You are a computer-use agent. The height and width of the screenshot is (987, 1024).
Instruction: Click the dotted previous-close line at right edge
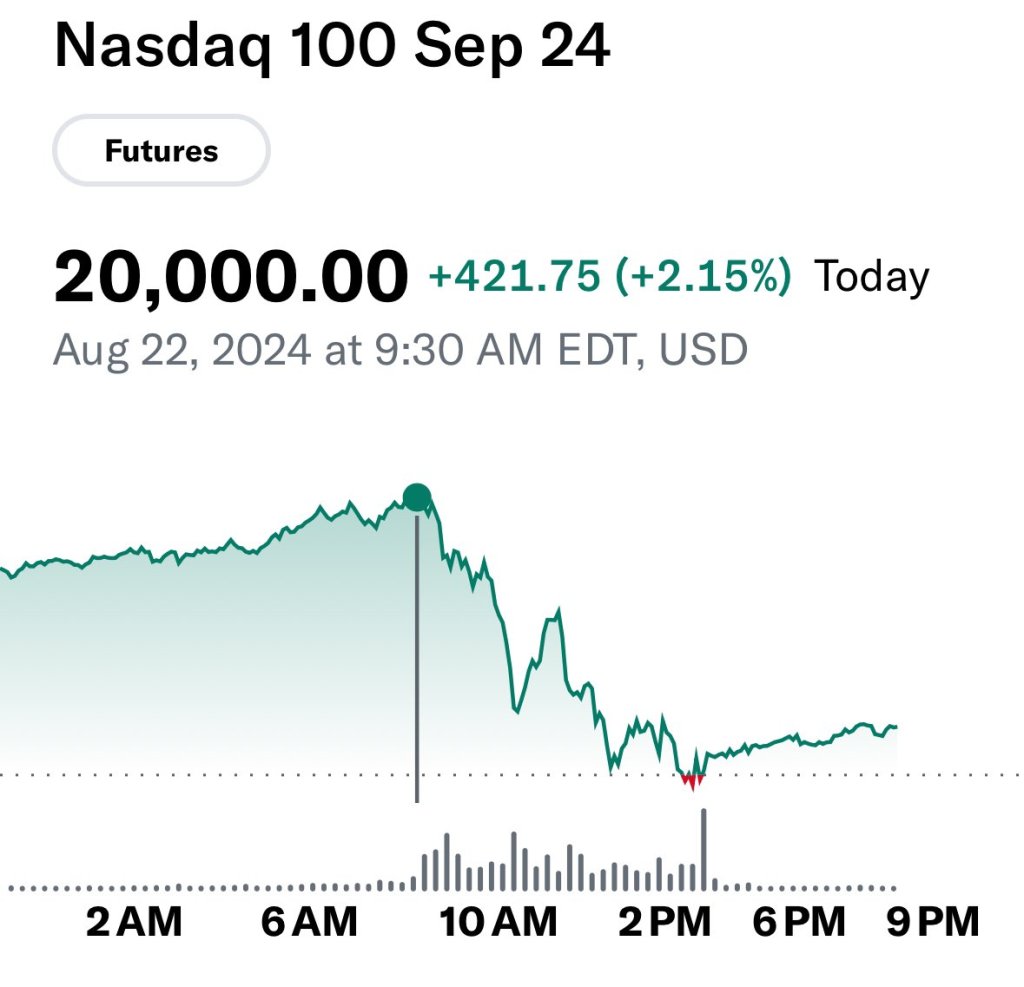tap(1000, 774)
